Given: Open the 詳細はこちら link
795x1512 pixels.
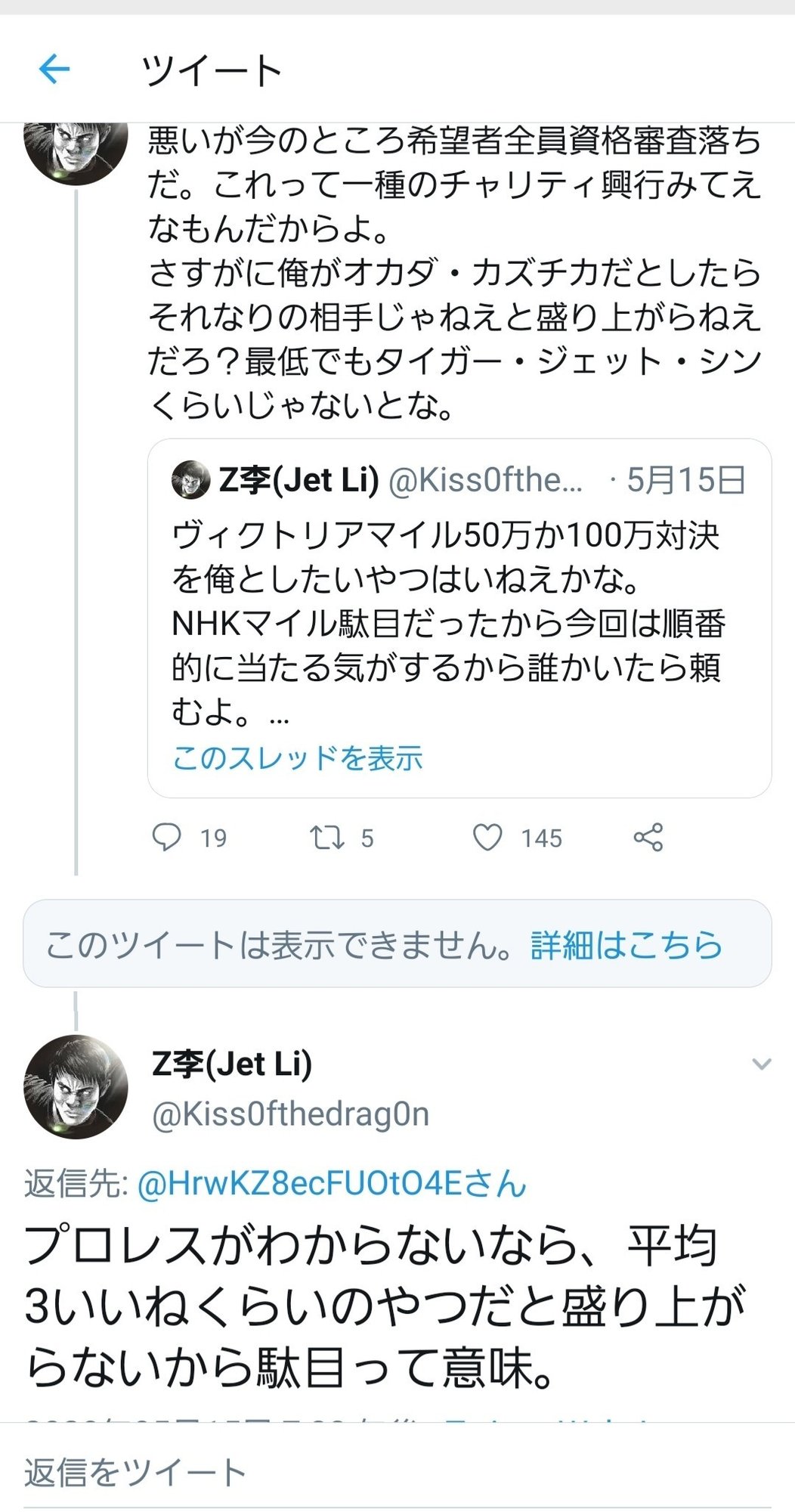Looking at the screenshot, I should click(x=626, y=945).
